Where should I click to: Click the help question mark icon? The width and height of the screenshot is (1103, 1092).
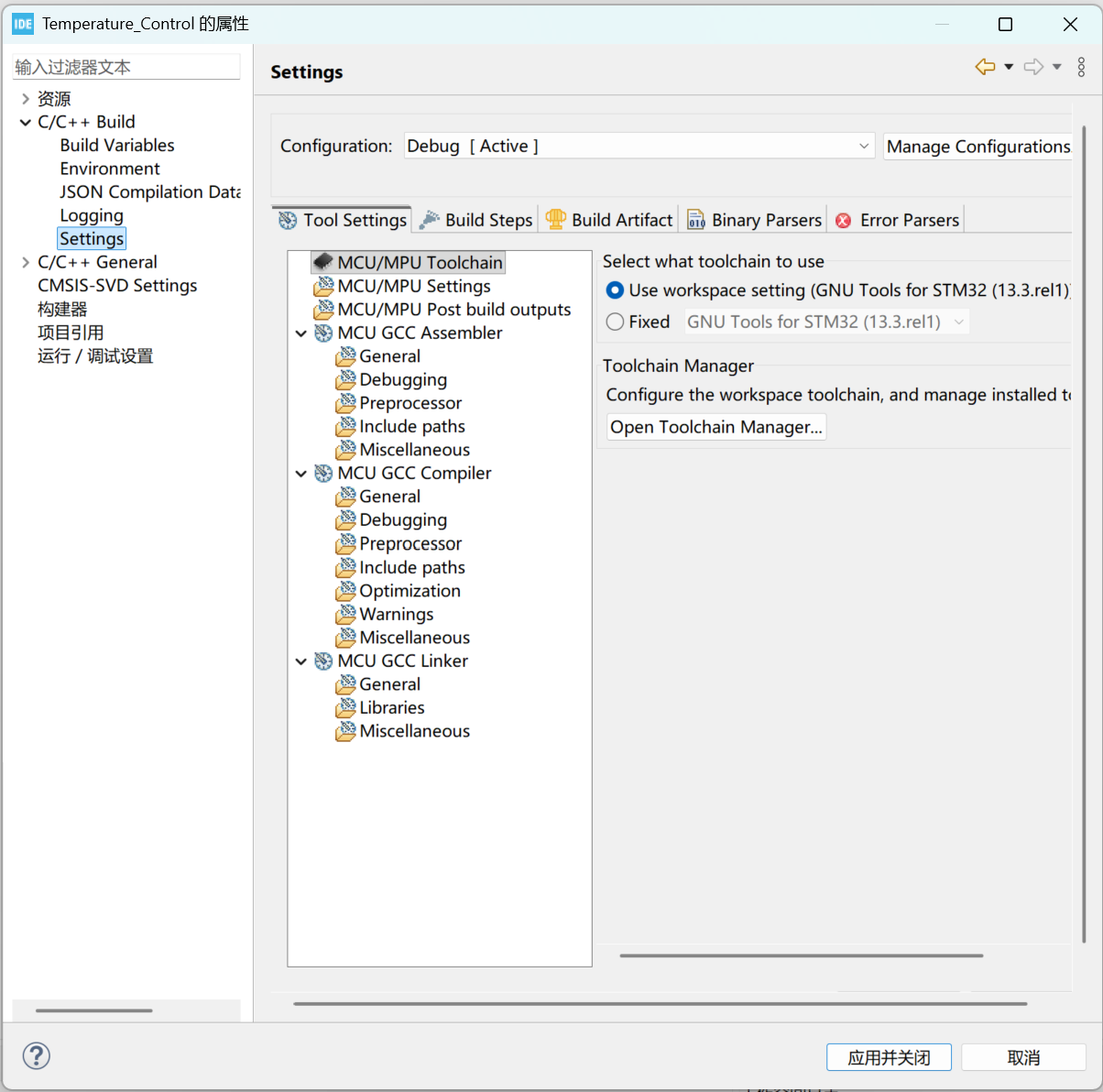tap(36, 1055)
